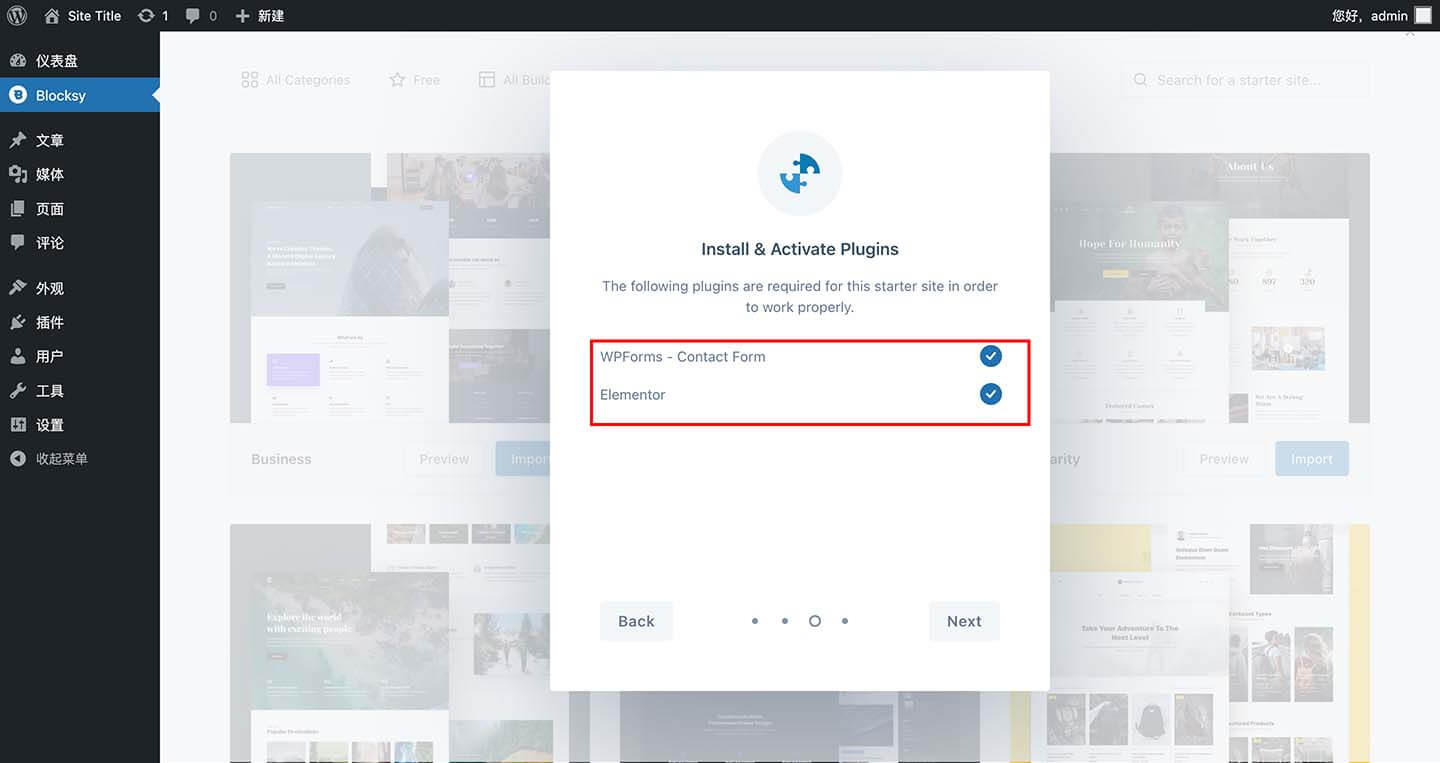The width and height of the screenshot is (1440, 763).
Task: Open the 仪表盘 dashboard menu
Action: tap(80, 61)
